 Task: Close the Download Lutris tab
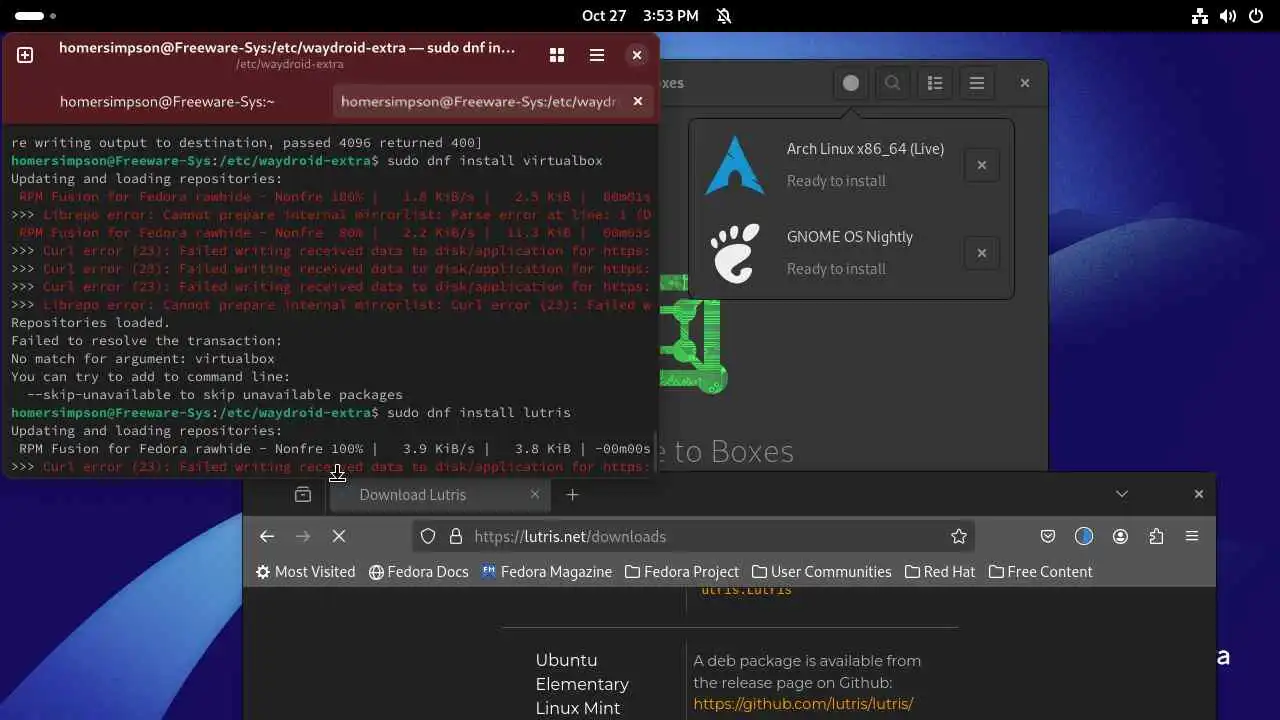(x=535, y=494)
